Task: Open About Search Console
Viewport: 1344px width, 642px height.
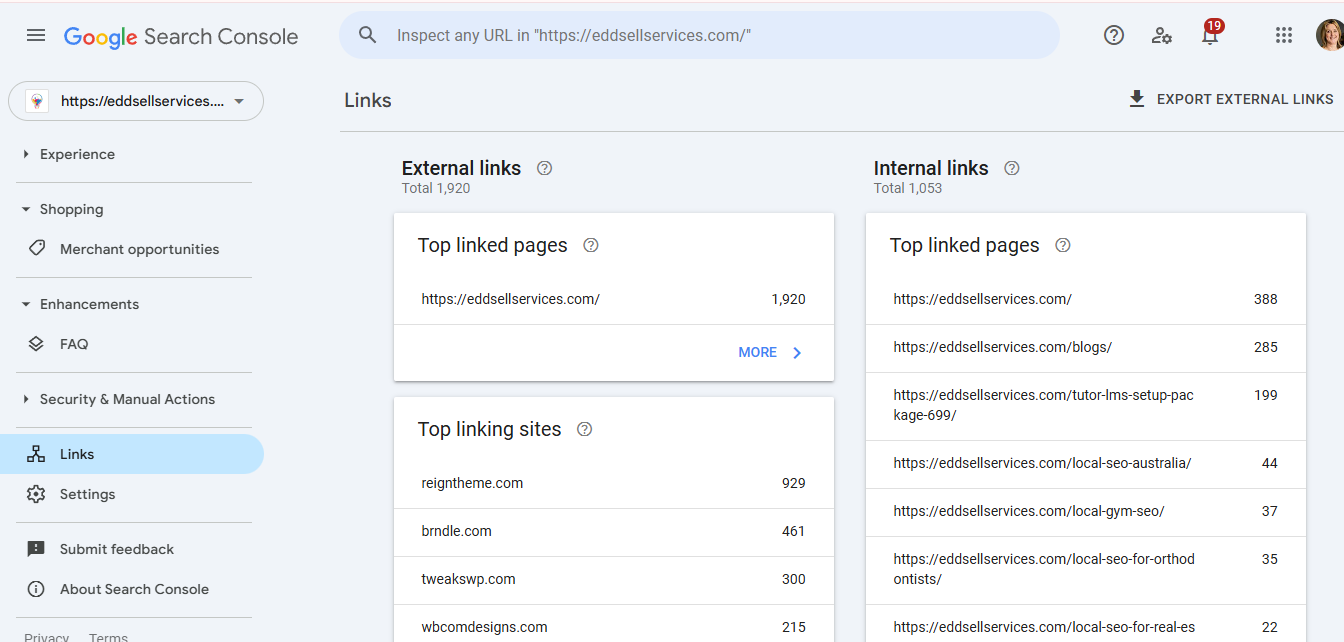Action: [132, 589]
